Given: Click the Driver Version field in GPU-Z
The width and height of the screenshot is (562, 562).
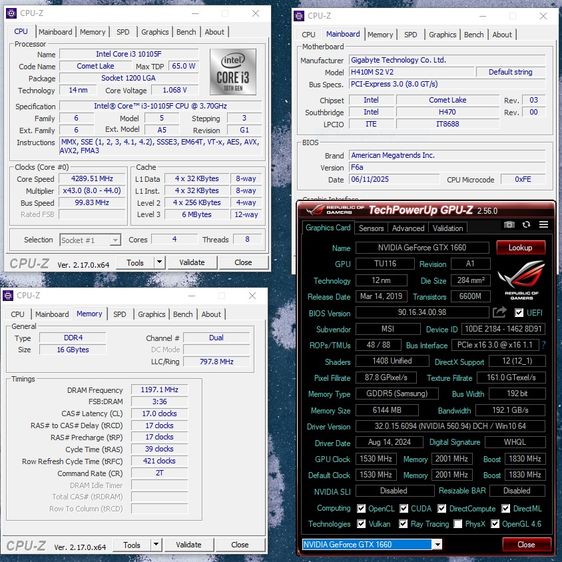Looking at the screenshot, I should tap(450, 426).
